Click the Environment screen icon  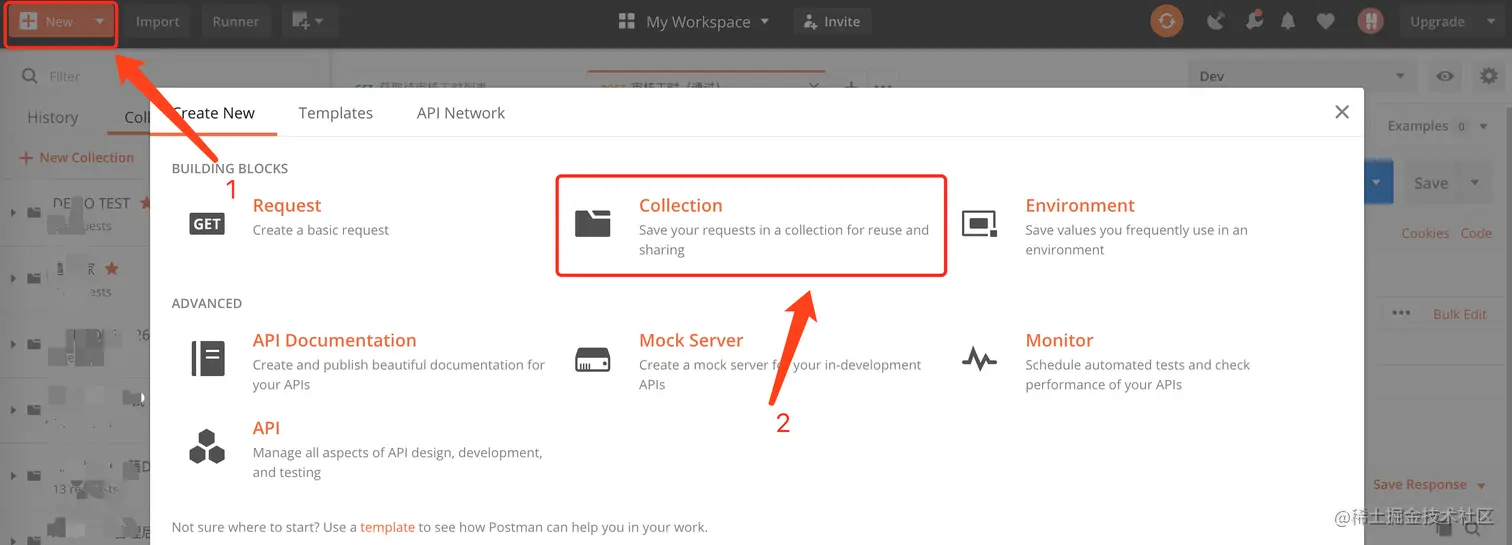point(979,223)
